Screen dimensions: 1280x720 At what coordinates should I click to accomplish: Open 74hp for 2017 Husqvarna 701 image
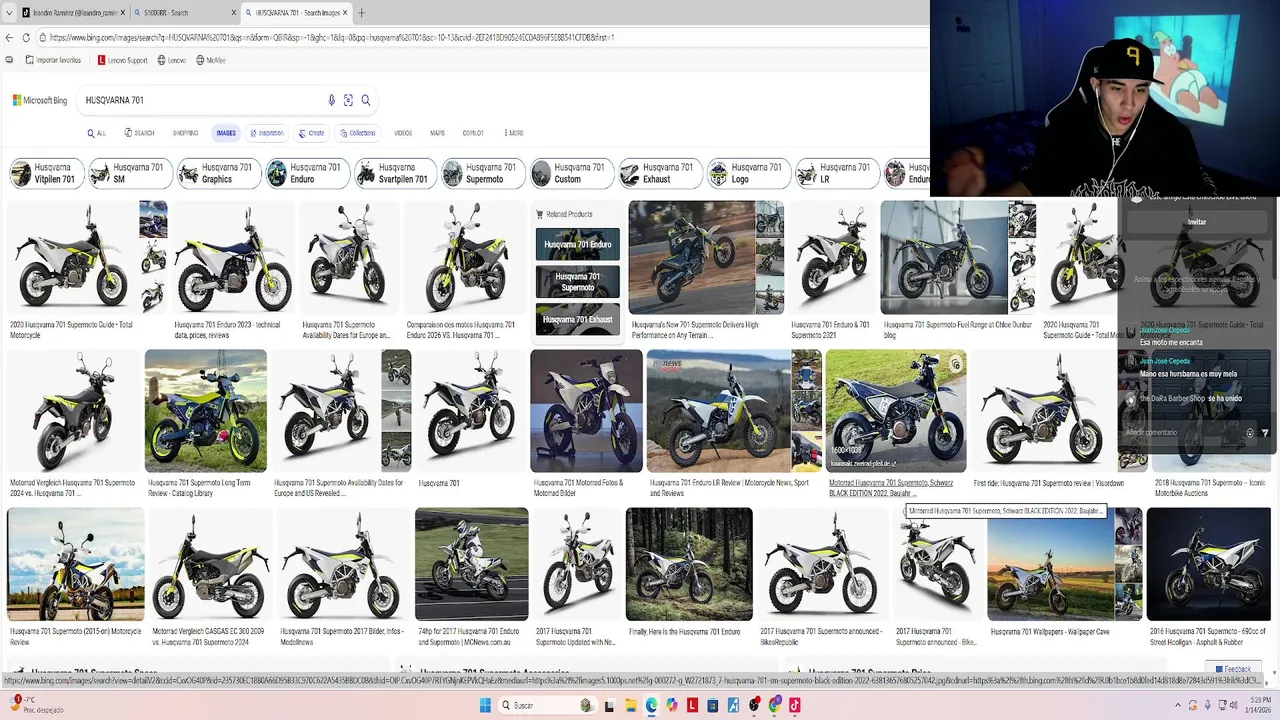471,564
